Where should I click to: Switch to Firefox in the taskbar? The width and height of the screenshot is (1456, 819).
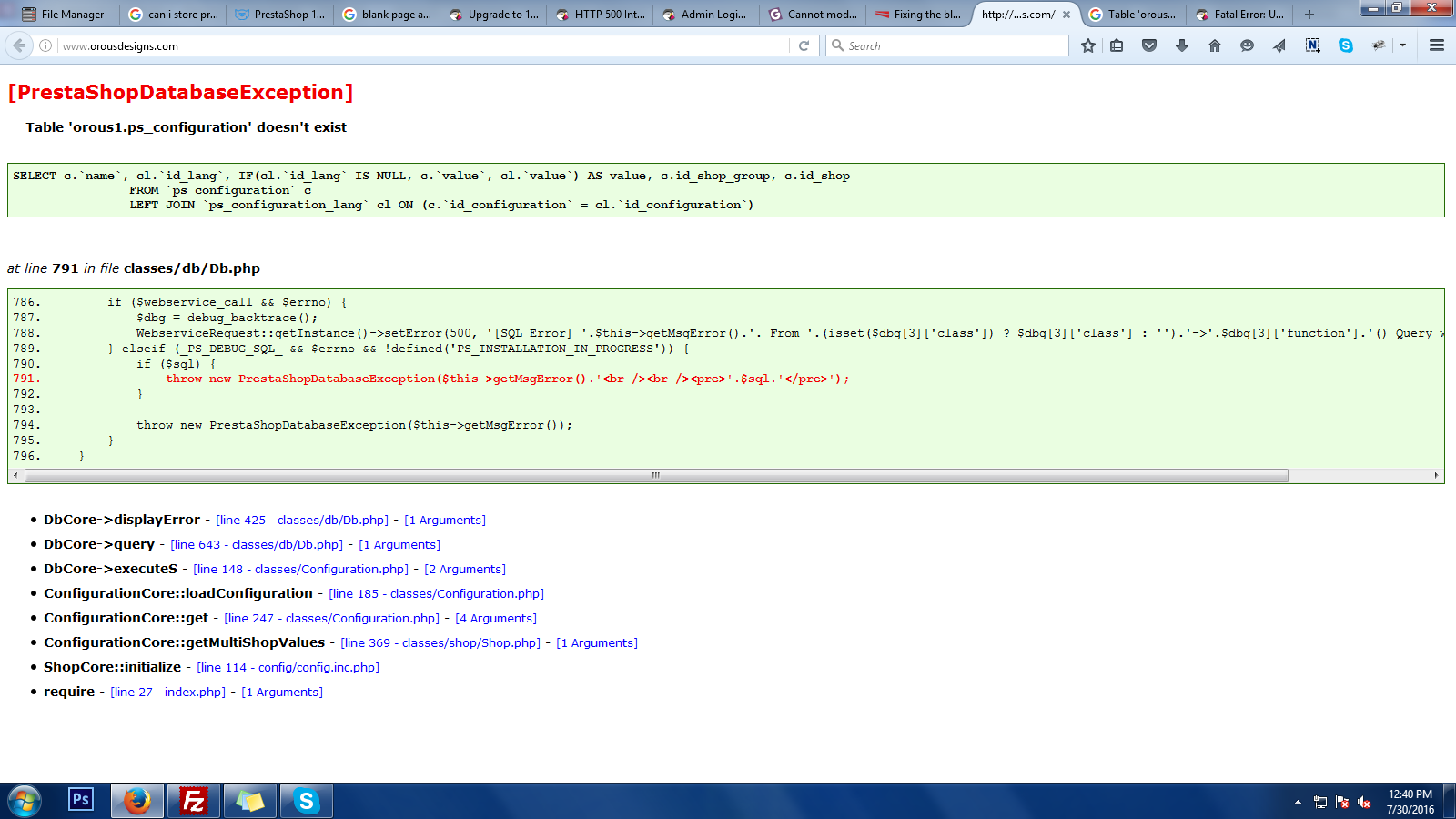coord(137,801)
